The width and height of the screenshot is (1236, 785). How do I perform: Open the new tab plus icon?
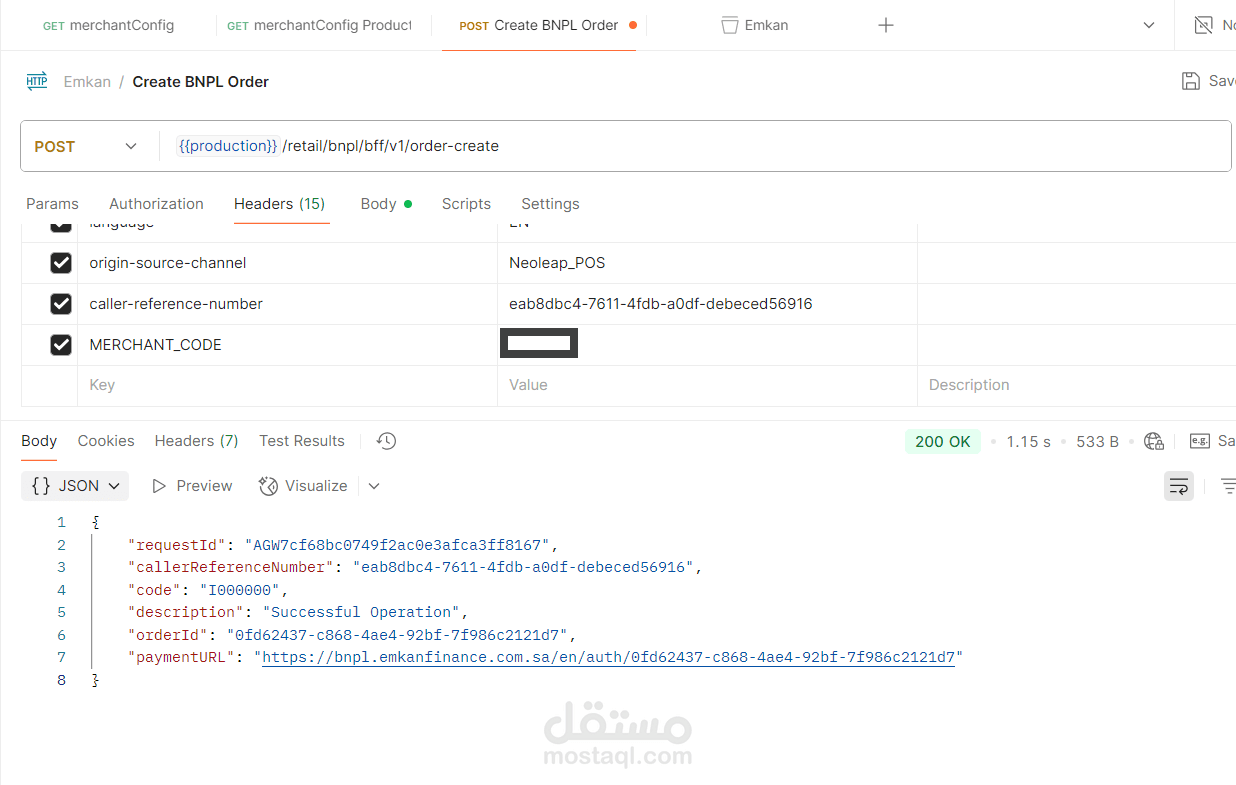coord(886,25)
